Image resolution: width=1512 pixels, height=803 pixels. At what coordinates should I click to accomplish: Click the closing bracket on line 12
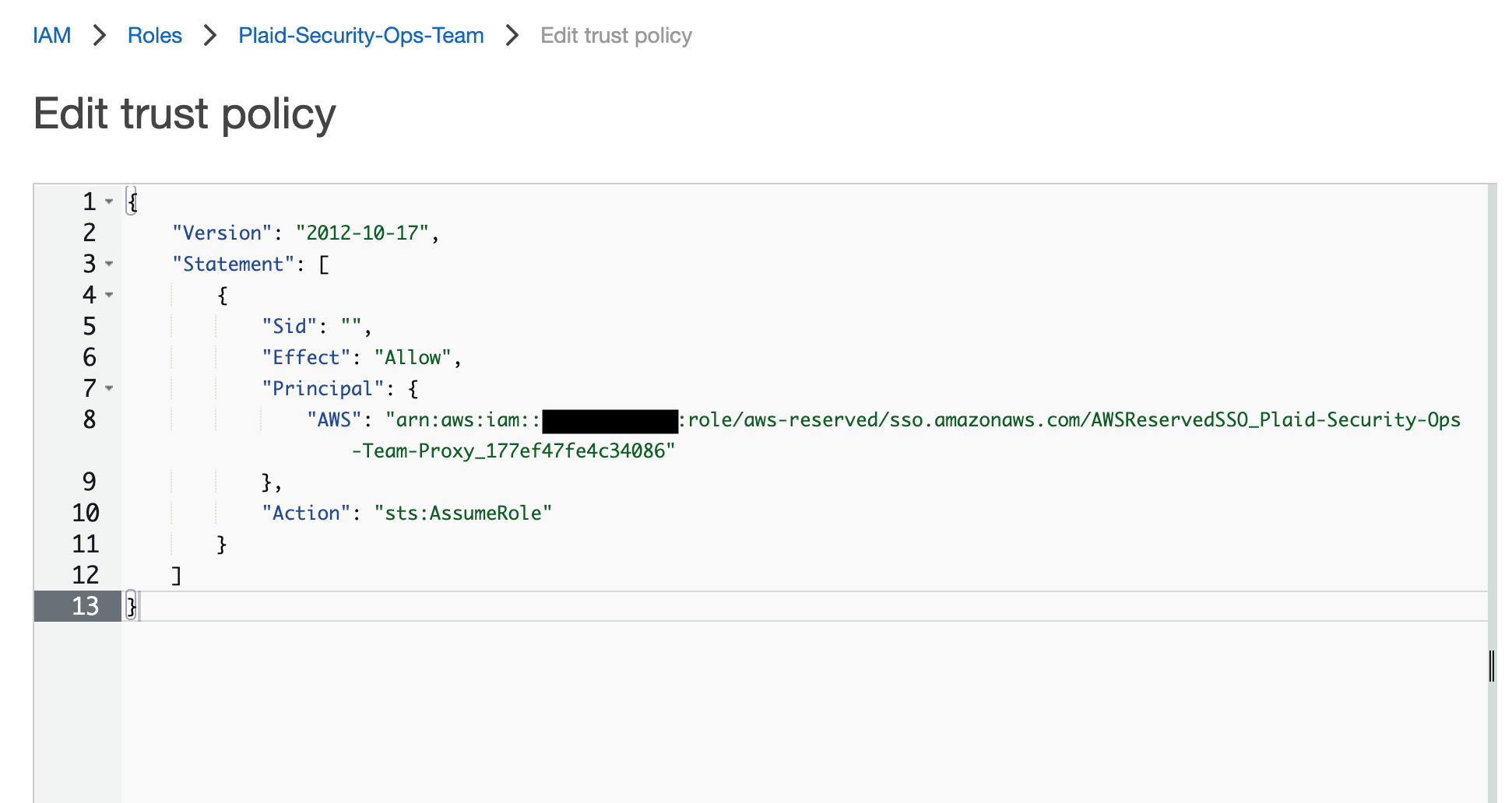pos(177,575)
